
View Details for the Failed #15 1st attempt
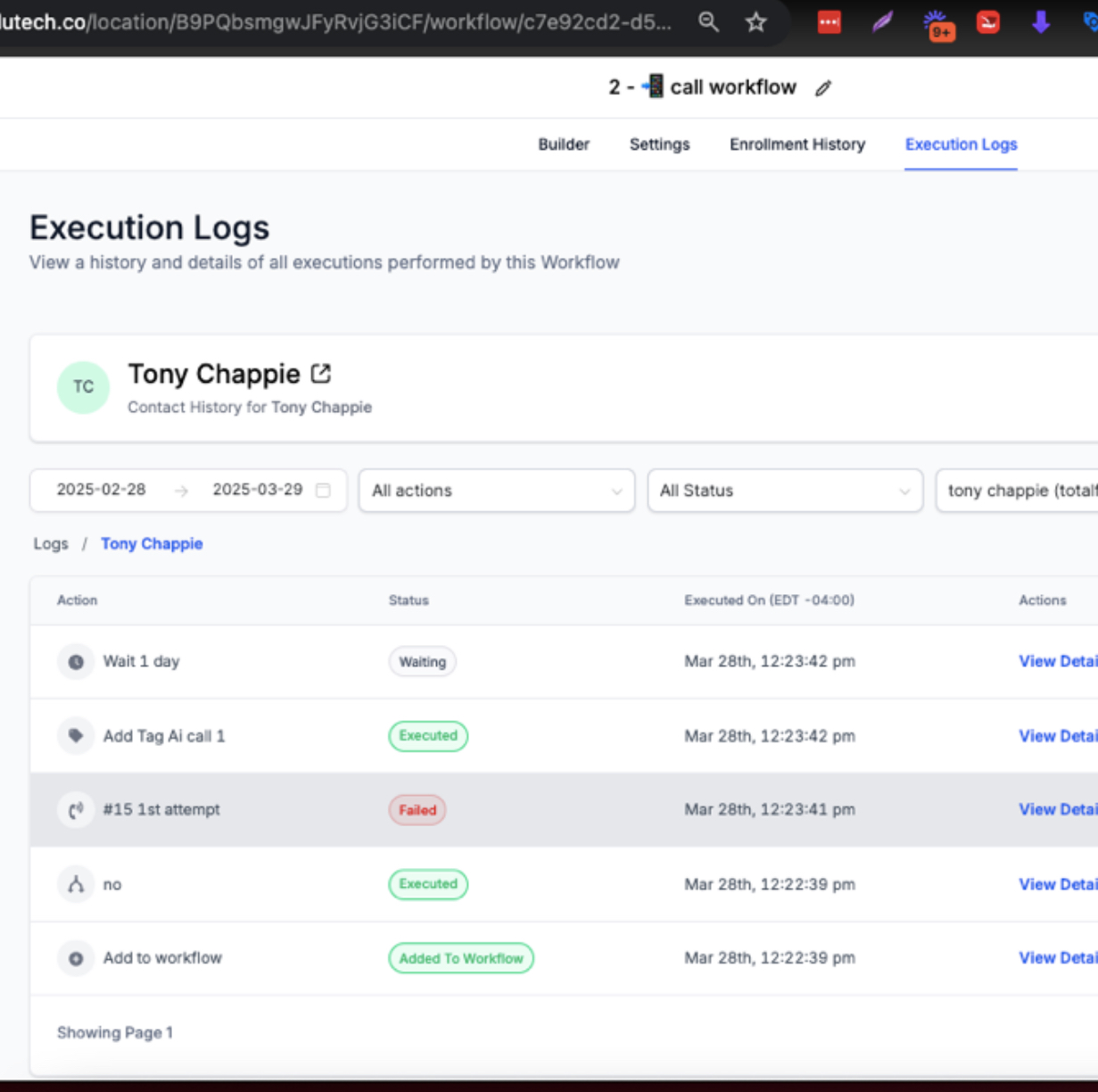tap(1057, 809)
